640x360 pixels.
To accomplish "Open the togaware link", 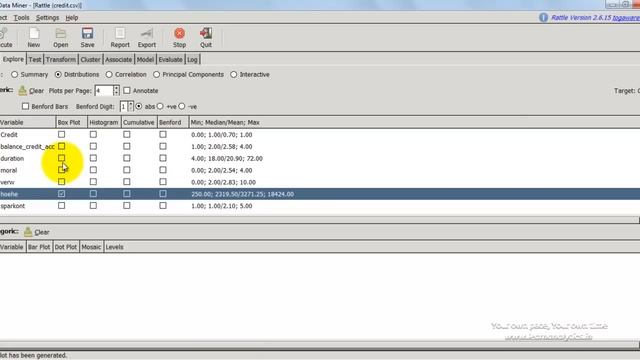I will [x=626, y=18].
